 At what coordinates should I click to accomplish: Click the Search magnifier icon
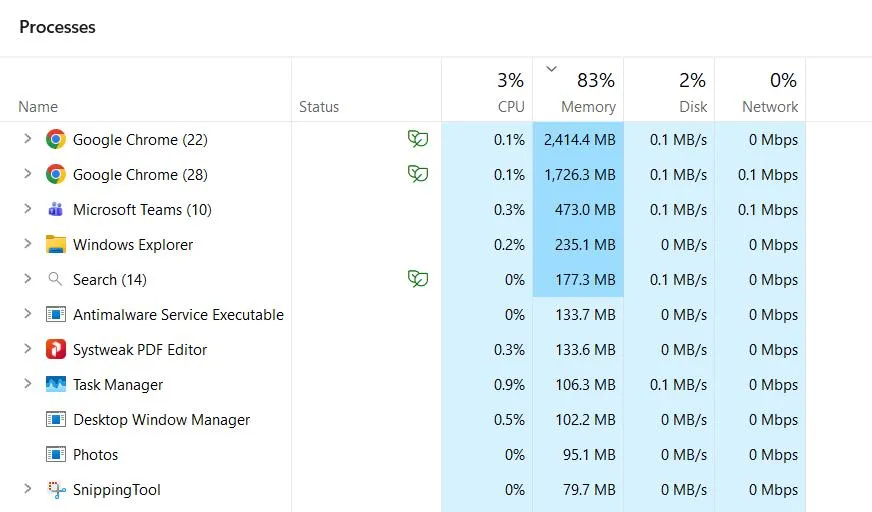tap(55, 279)
